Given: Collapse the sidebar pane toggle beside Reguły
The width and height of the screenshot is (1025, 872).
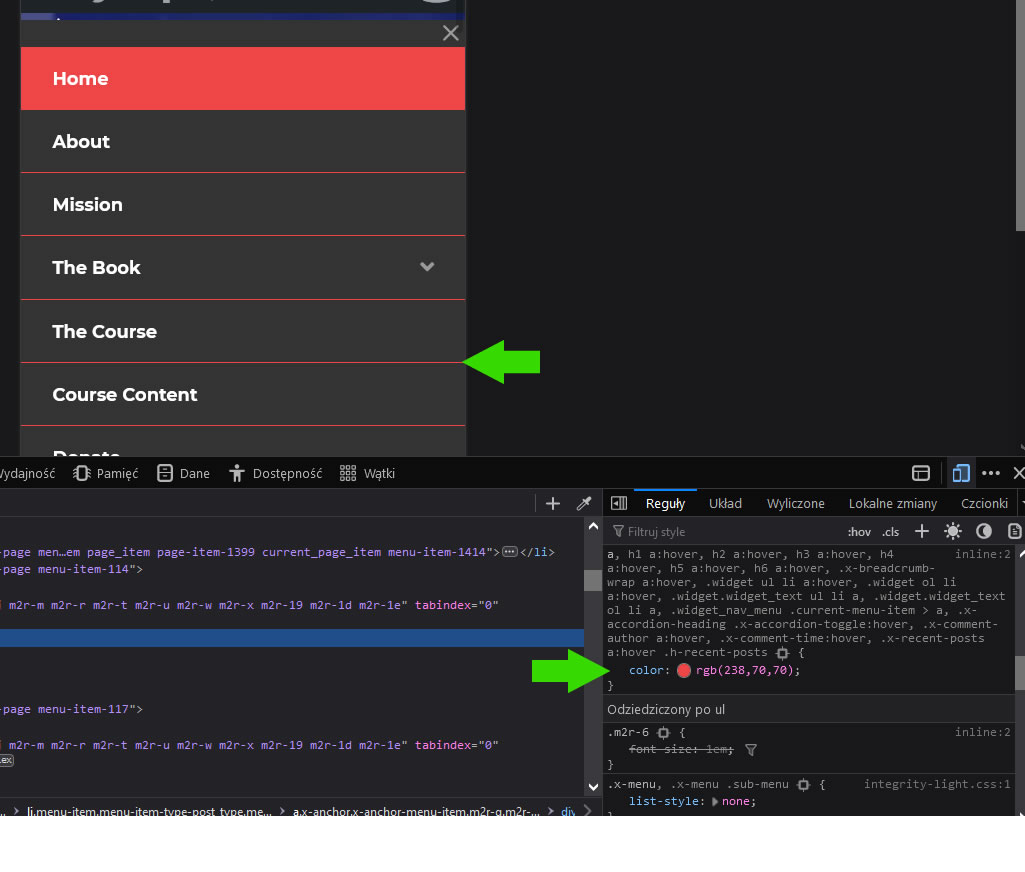Looking at the screenshot, I should click(619, 503).
